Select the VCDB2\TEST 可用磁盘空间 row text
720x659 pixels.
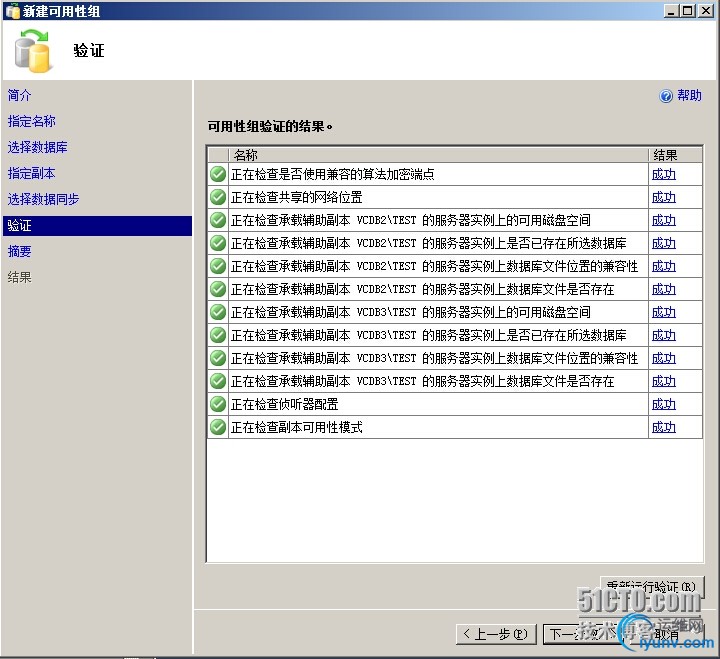click(411, 220)
